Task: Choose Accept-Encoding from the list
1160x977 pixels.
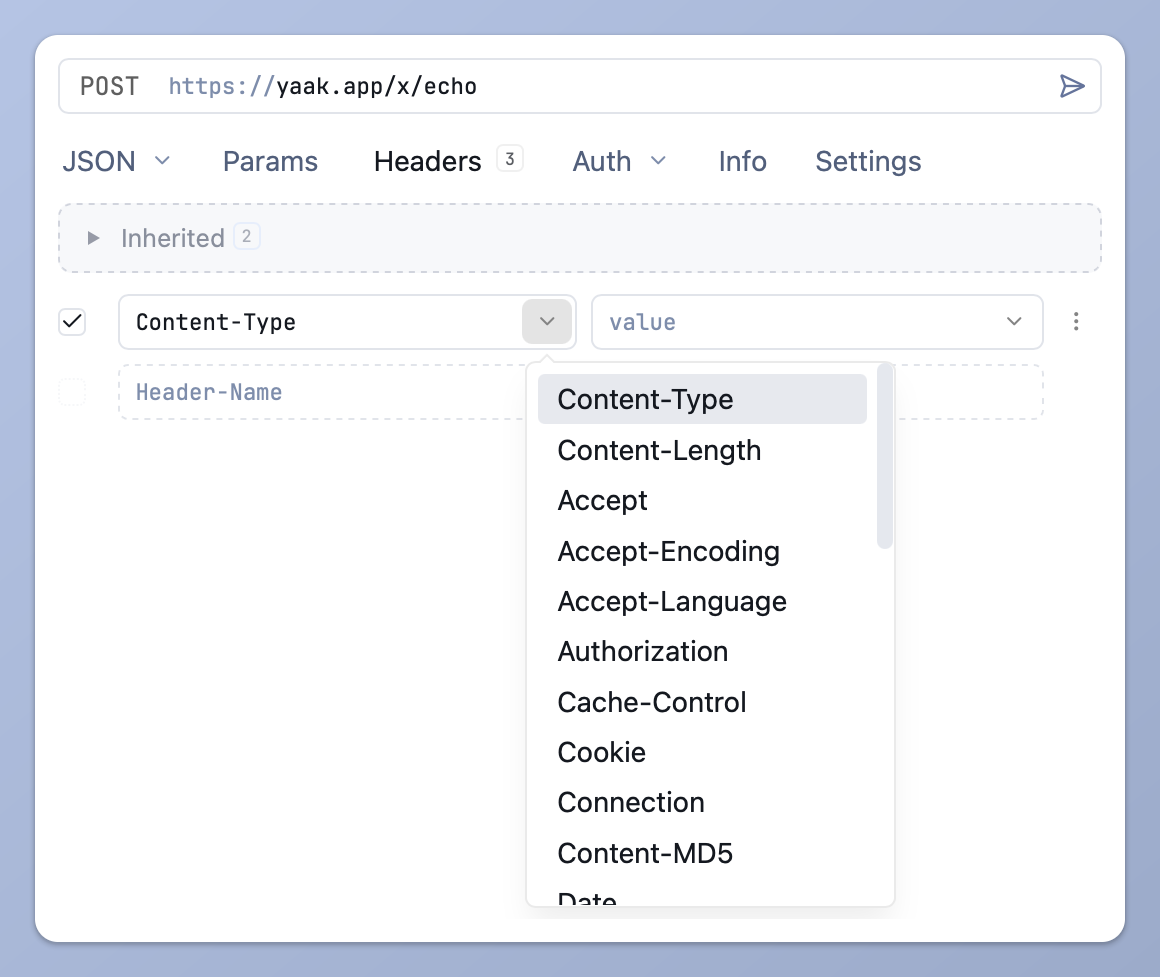Action: (702, 551)
